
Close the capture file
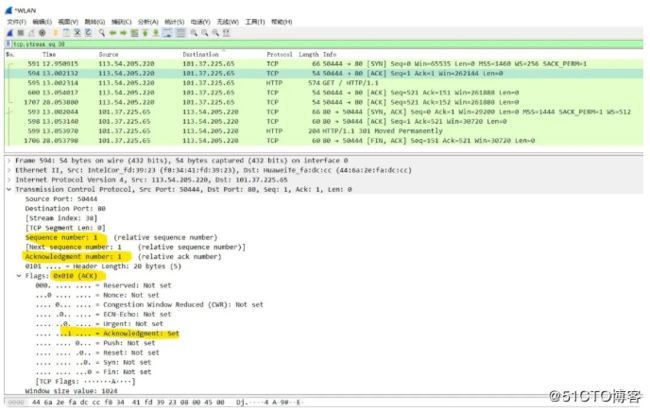click(x=77, y=33)
